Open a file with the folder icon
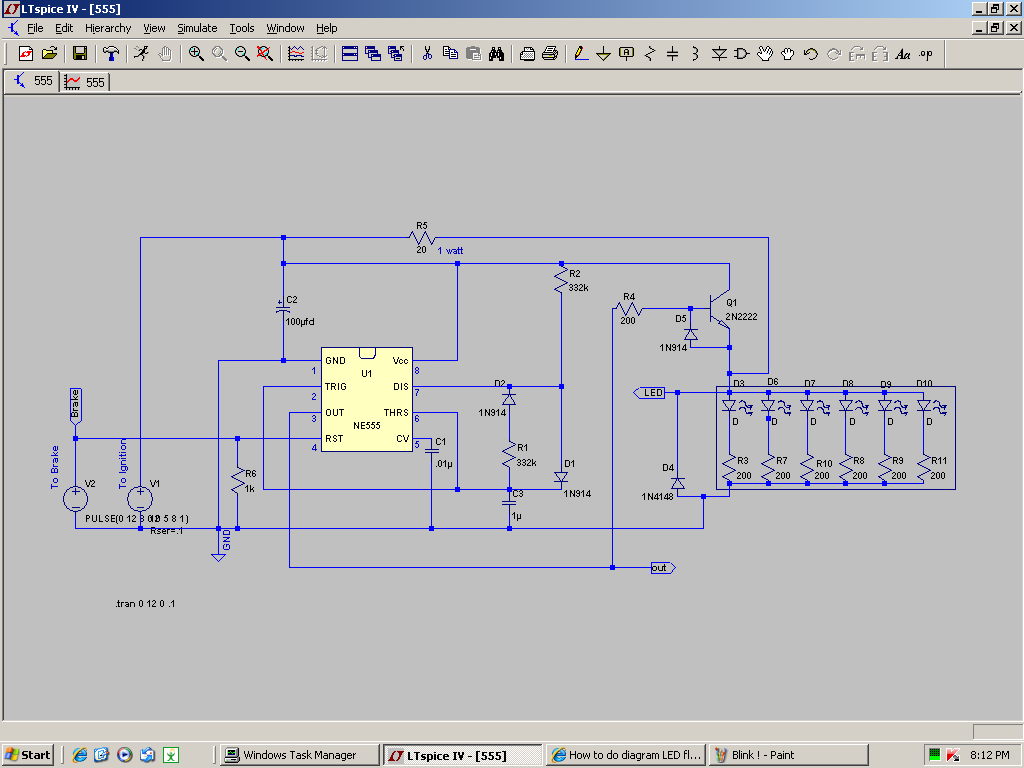 point(50,54)
